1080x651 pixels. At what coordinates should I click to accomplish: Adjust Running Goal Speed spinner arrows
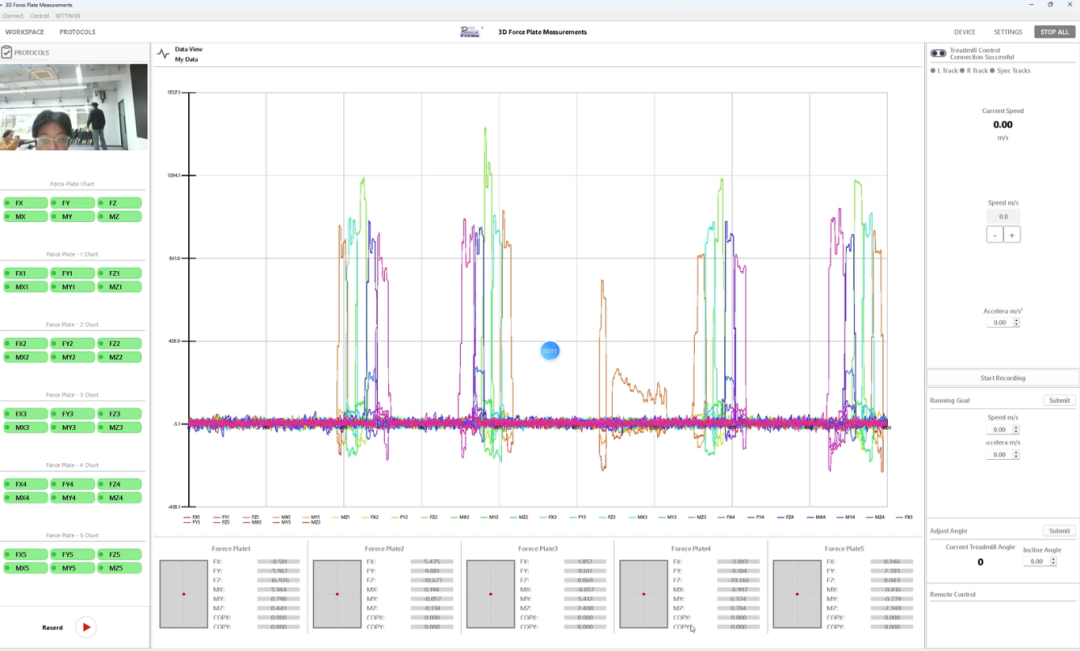(1016, 429)
